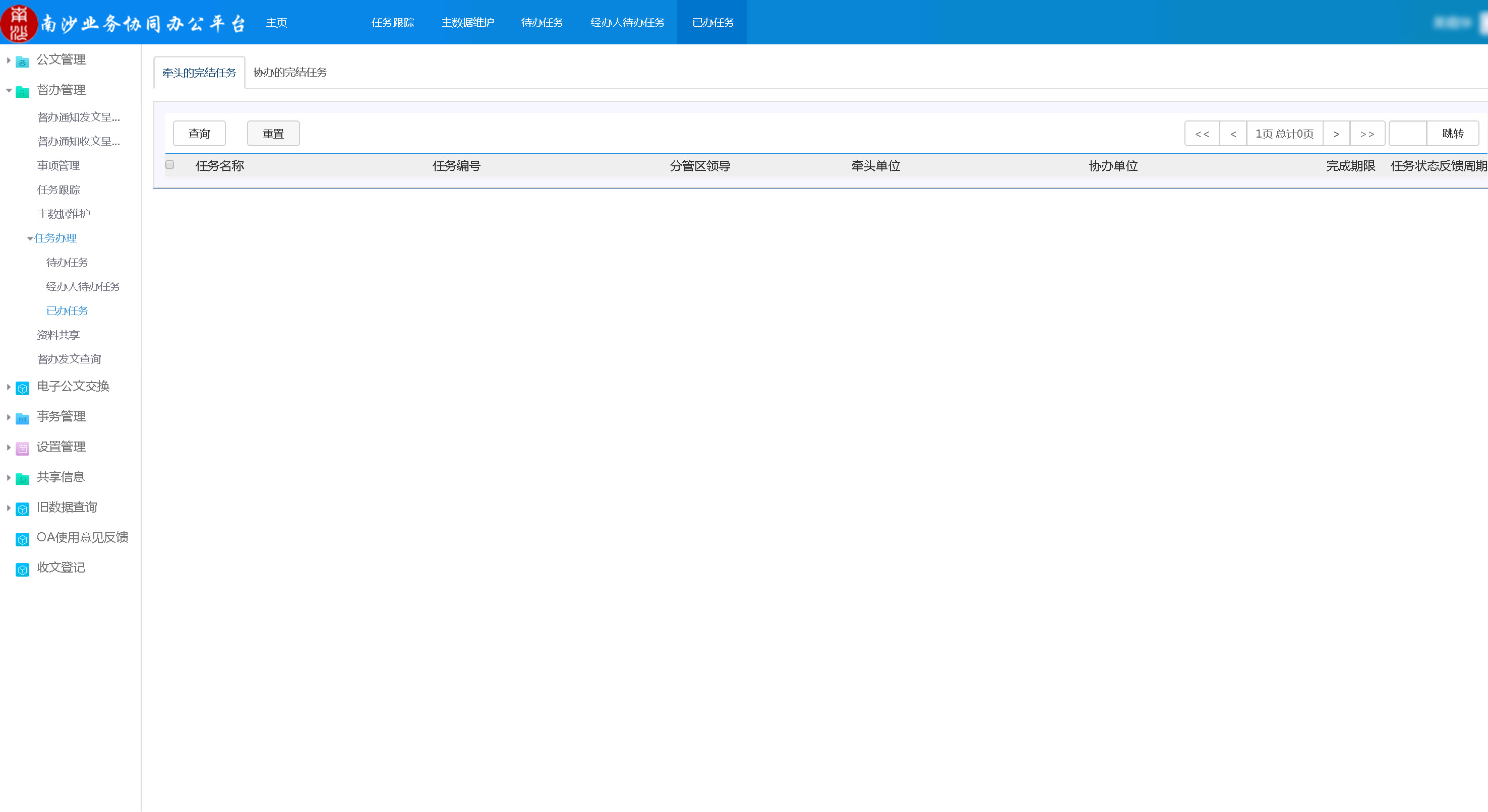Click the 牵头单位 column header
This screenshot has width=1488, height=812.
tap(876, 166)
